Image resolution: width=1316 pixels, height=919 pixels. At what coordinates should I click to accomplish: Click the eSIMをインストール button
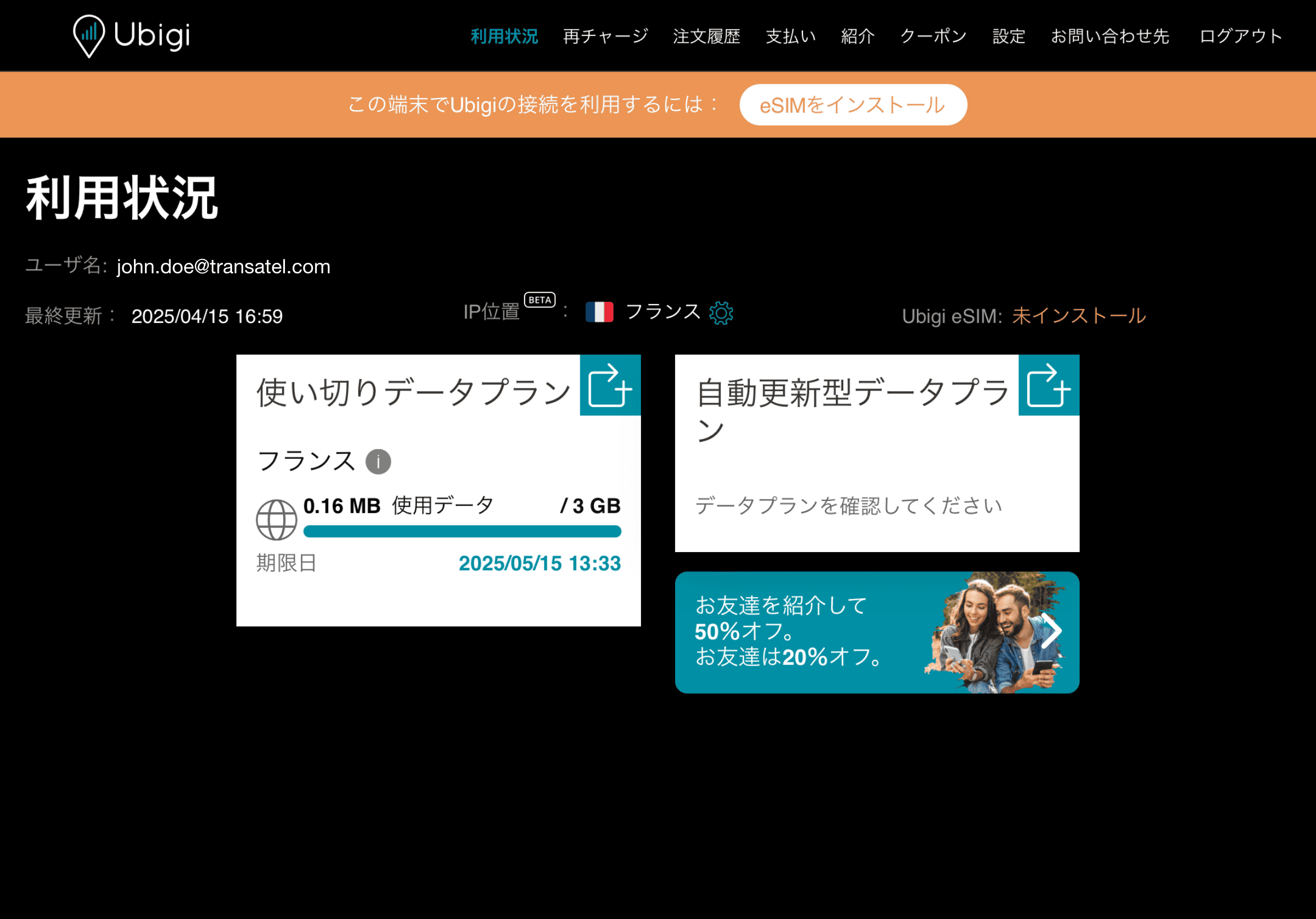[x=853, y=105]
